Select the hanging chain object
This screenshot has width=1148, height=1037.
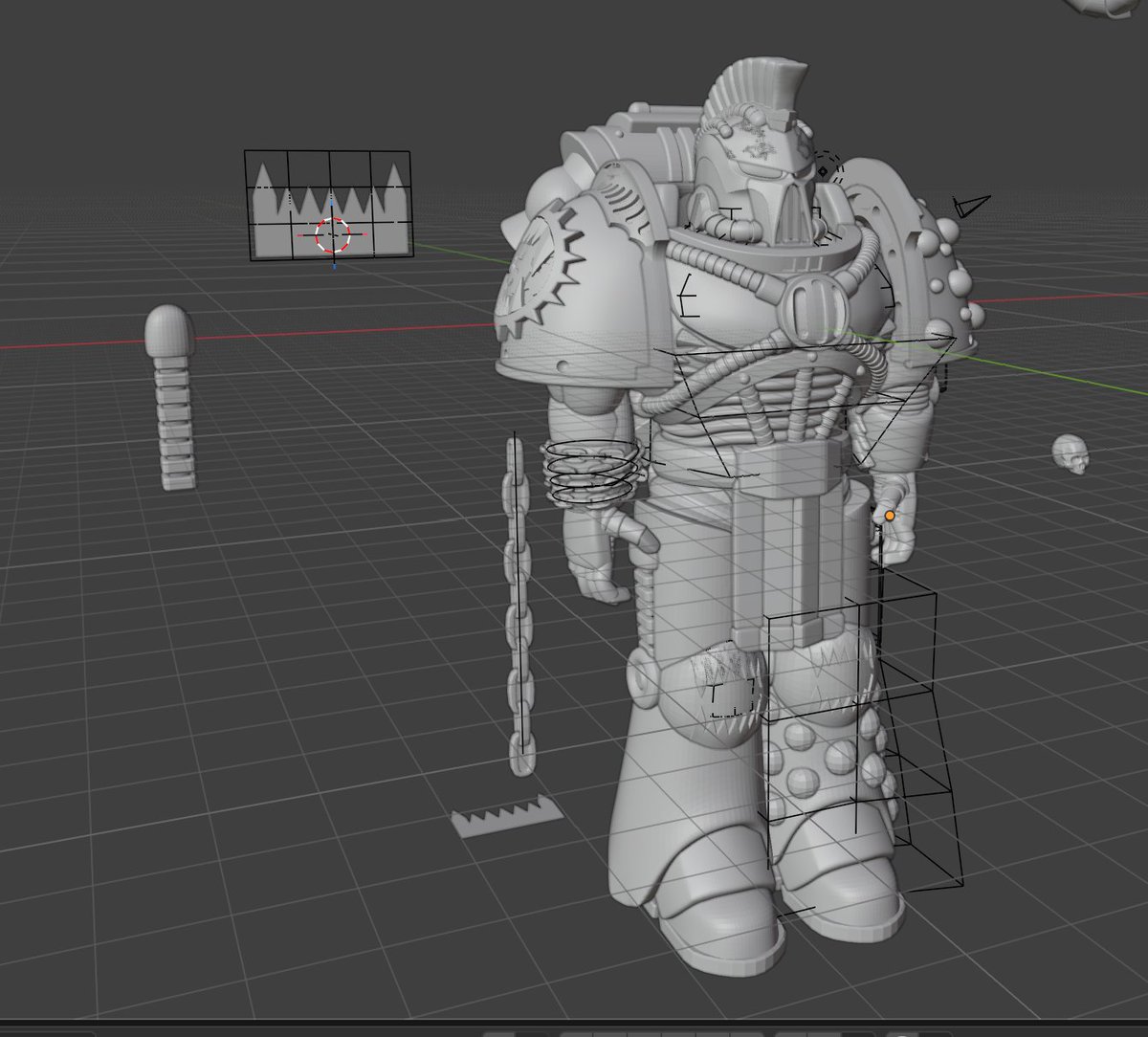pos(519,605)
